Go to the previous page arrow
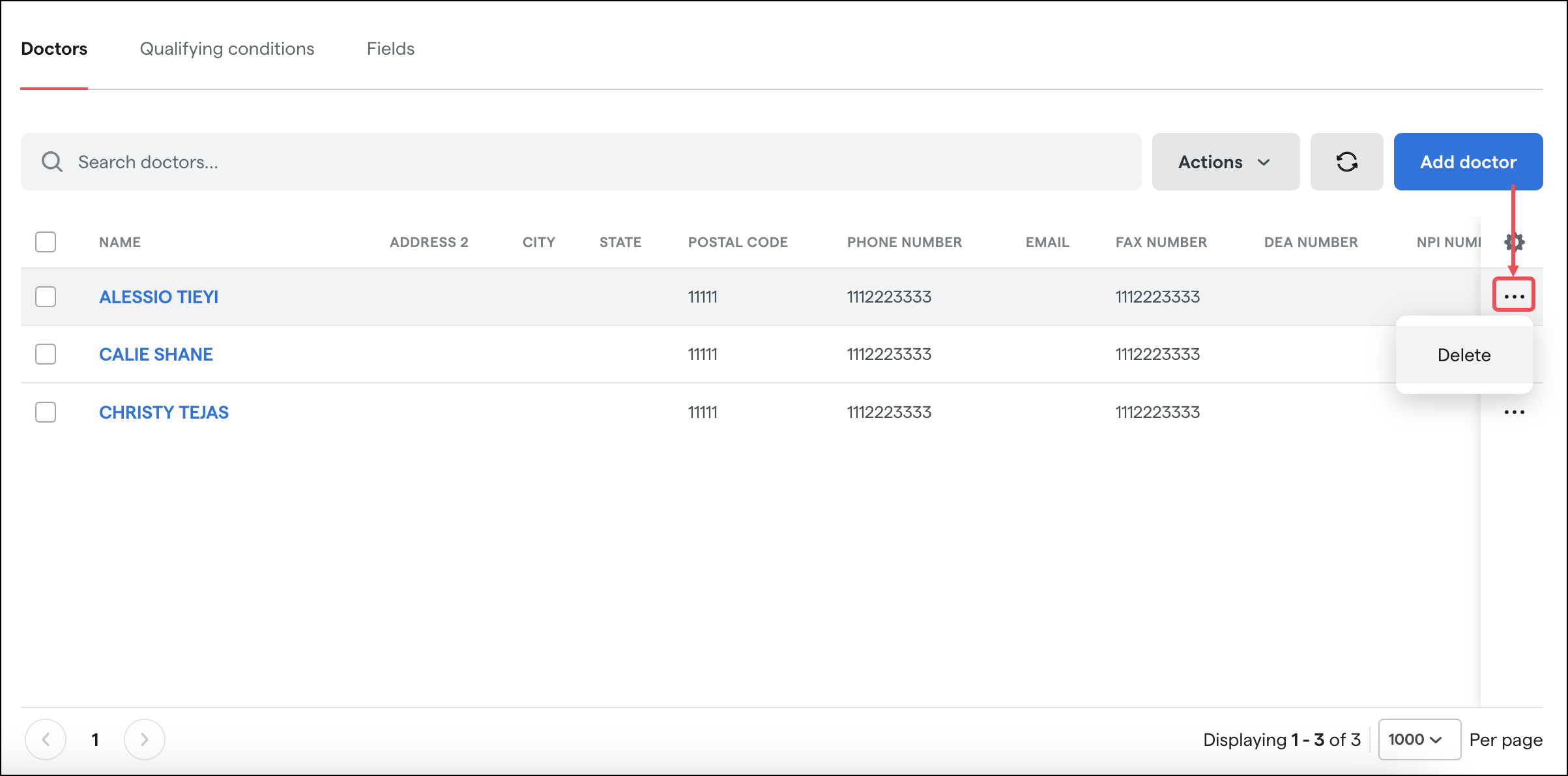This screenshot has width=1568, height=776. click(x=46, y=739)
